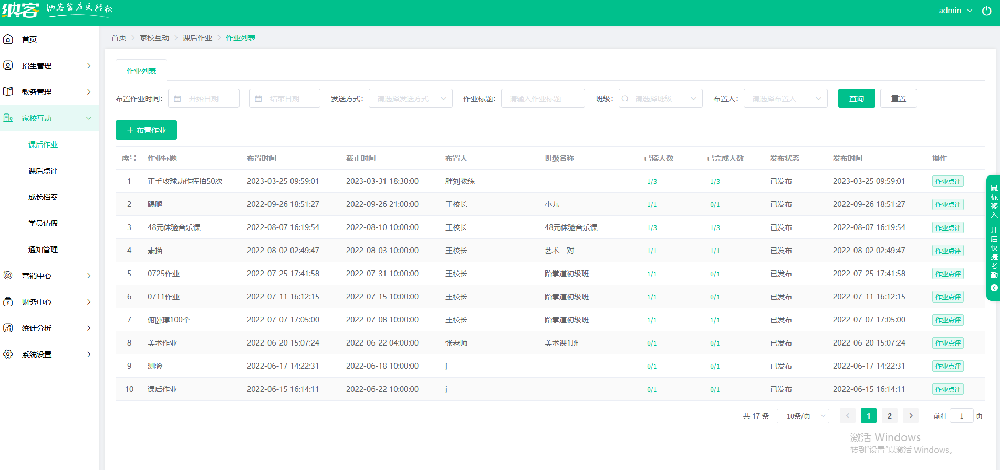Click the '共 17 条' total count text
The width and height of the screenshot is (1000, 470).
(x=756, y=416)
